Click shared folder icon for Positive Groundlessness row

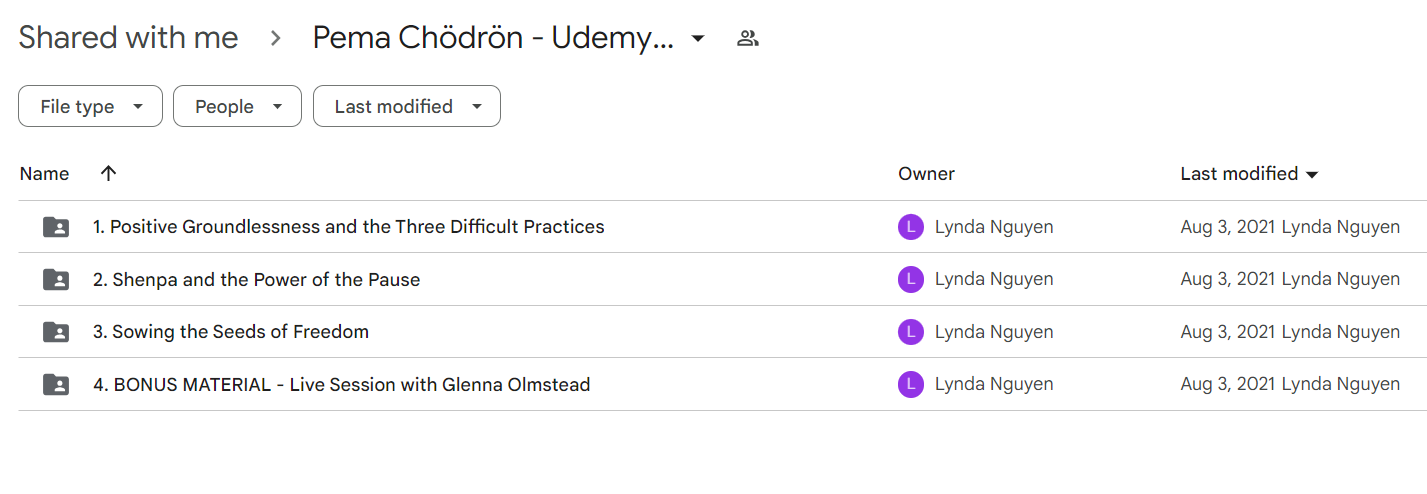[x=56, y=227]
